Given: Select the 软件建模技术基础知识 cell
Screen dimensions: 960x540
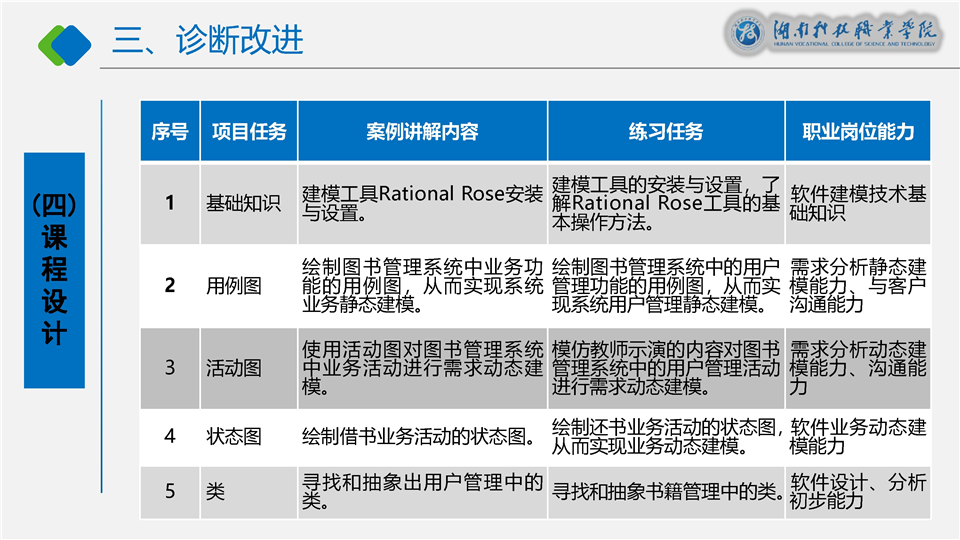Looking at the screenshot, I should point(858,203).
